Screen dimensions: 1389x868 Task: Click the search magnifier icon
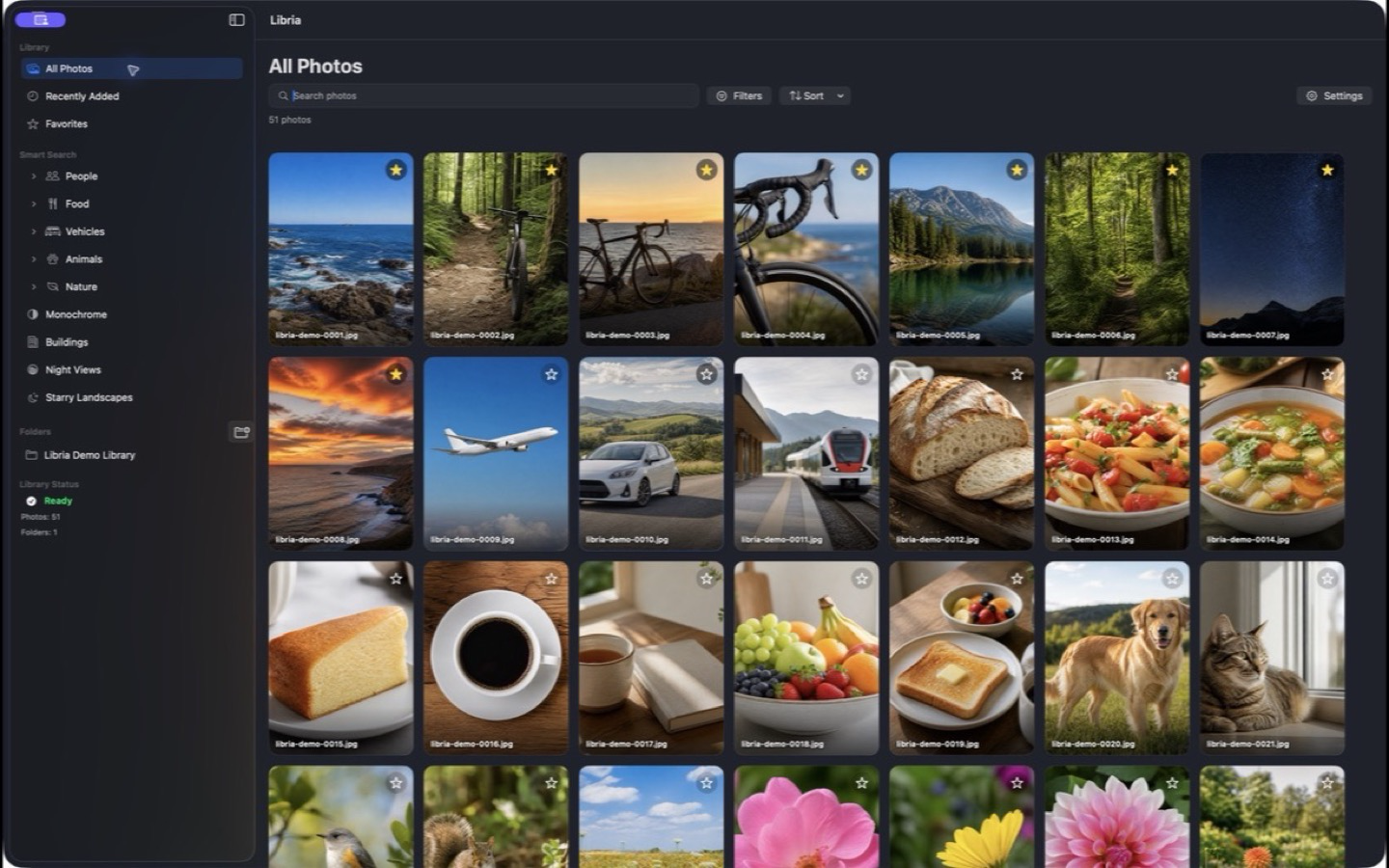(x=283, y=95)
